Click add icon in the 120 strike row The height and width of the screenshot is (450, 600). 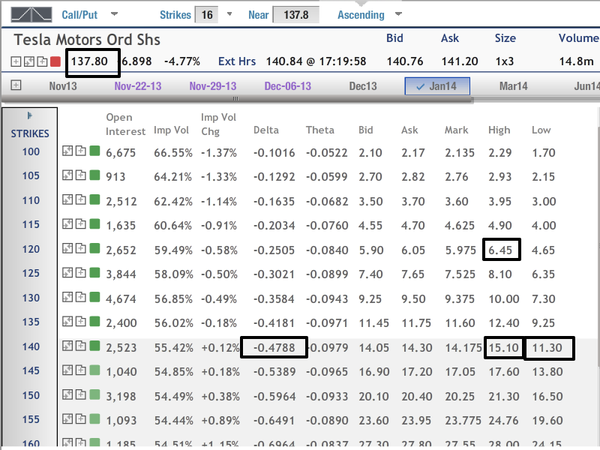(80, 248)
